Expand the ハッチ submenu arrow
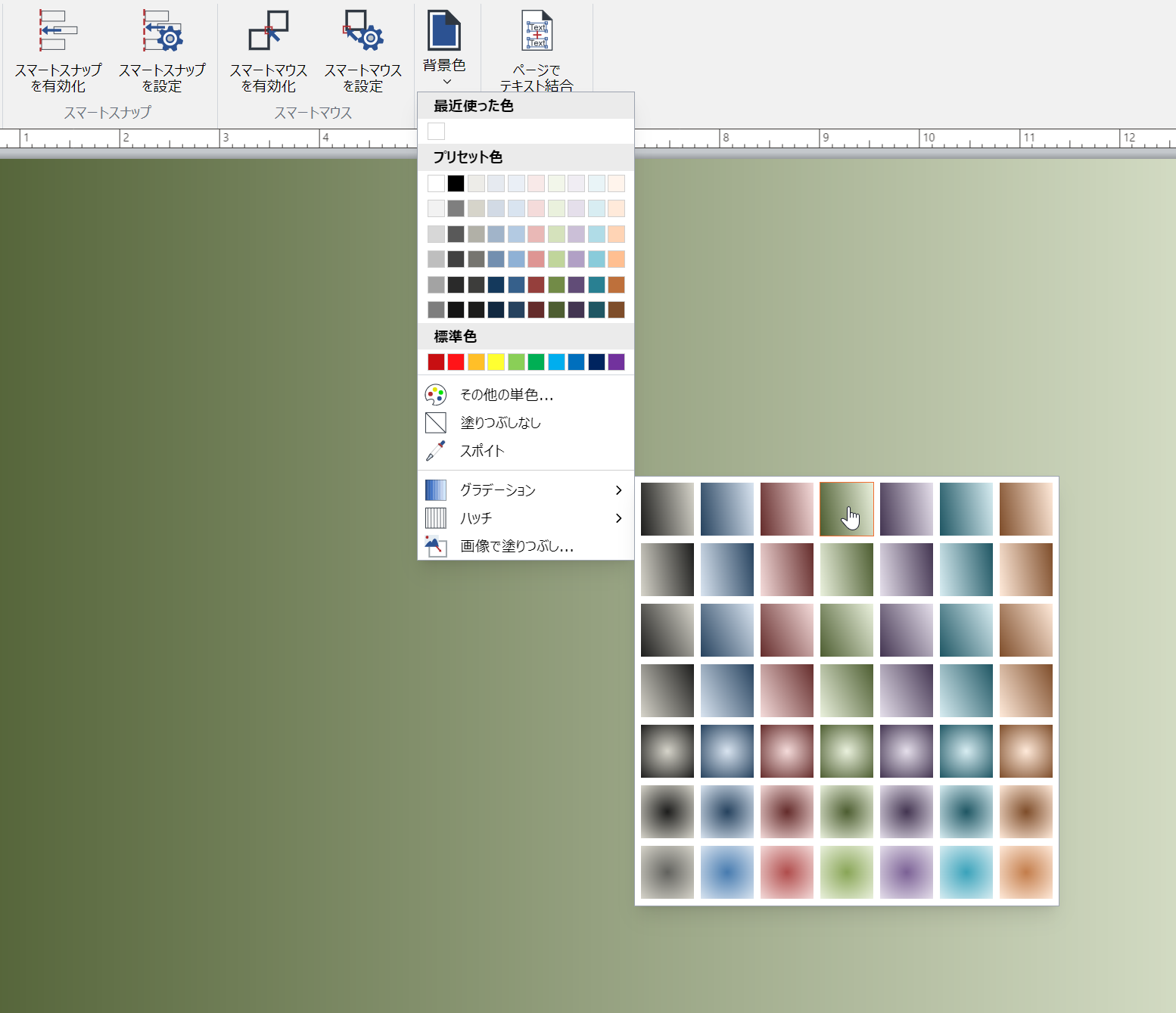This screenshot has width=1176, height=1013. (x=619, y=518)
